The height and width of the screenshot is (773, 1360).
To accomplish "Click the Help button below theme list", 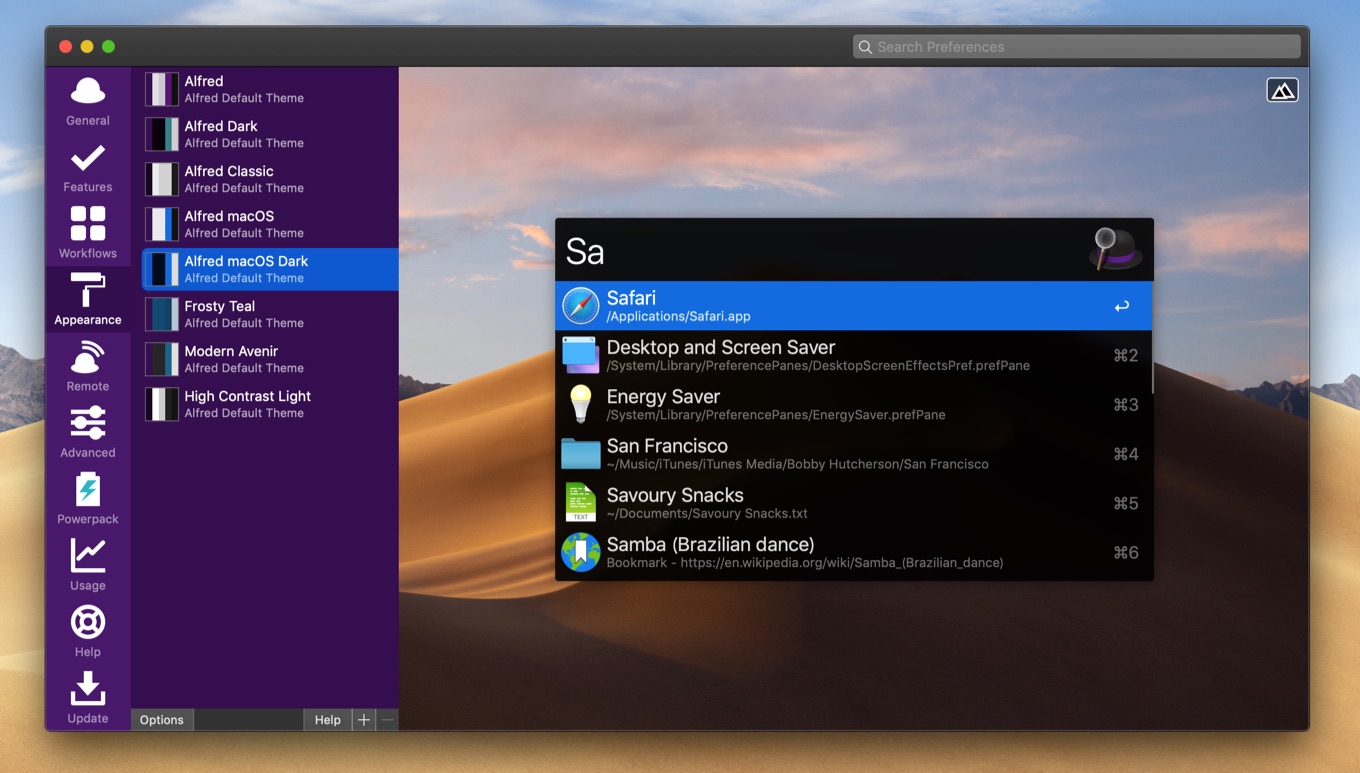I will click(x=327, y=720).
